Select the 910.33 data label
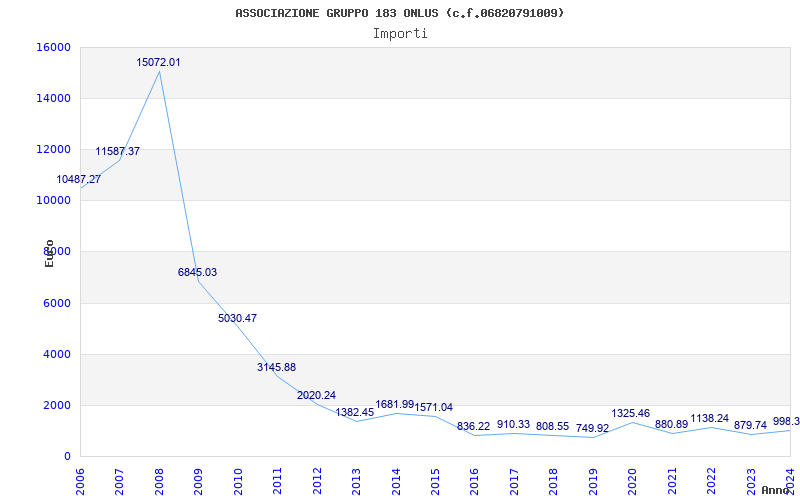 513,424
